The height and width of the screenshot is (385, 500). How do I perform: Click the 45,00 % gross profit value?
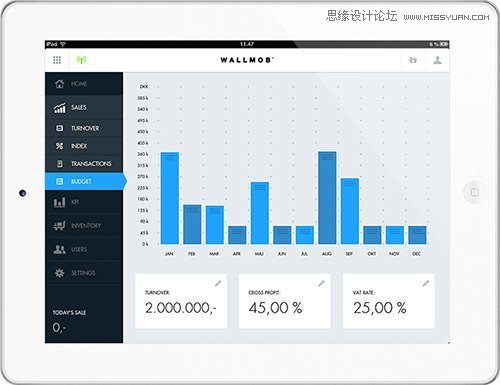click(x=275, y=308)
